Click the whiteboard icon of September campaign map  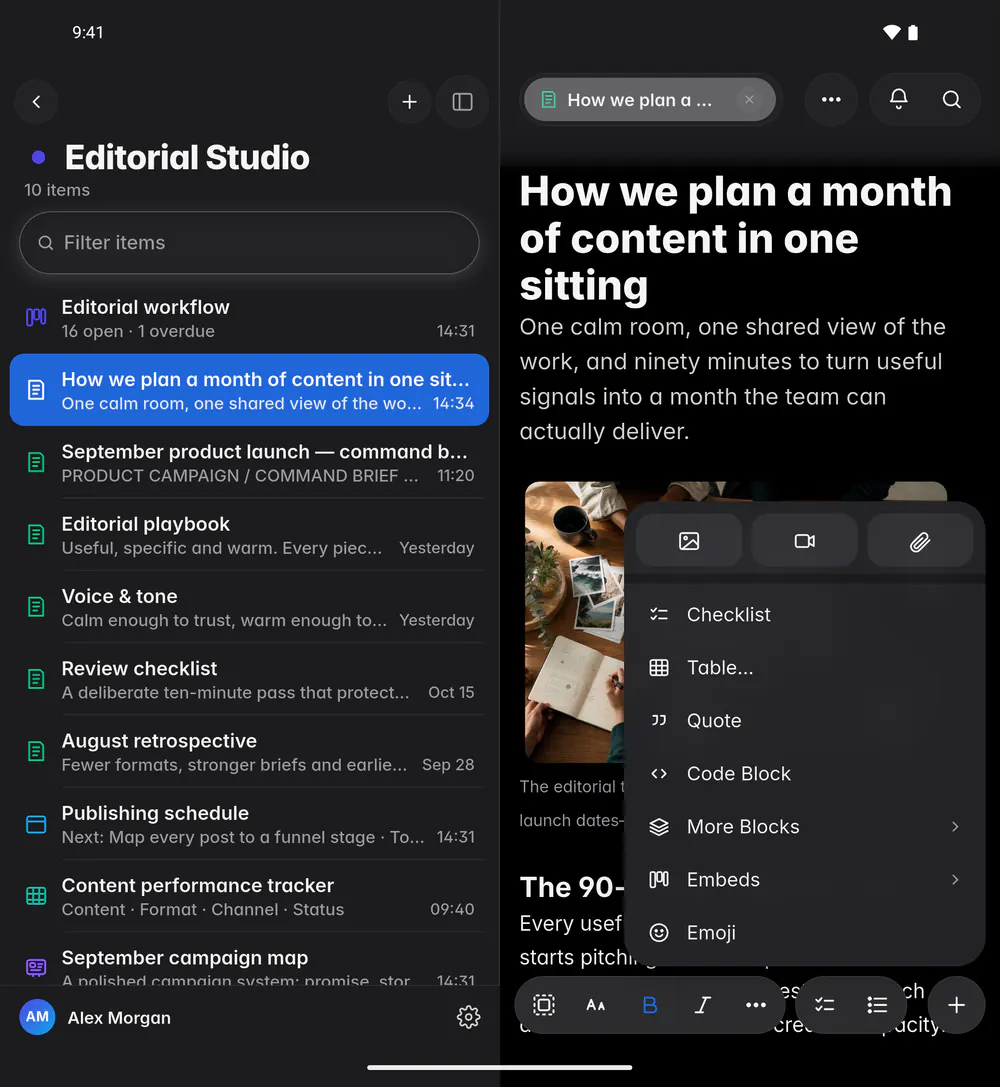(36, 968)
